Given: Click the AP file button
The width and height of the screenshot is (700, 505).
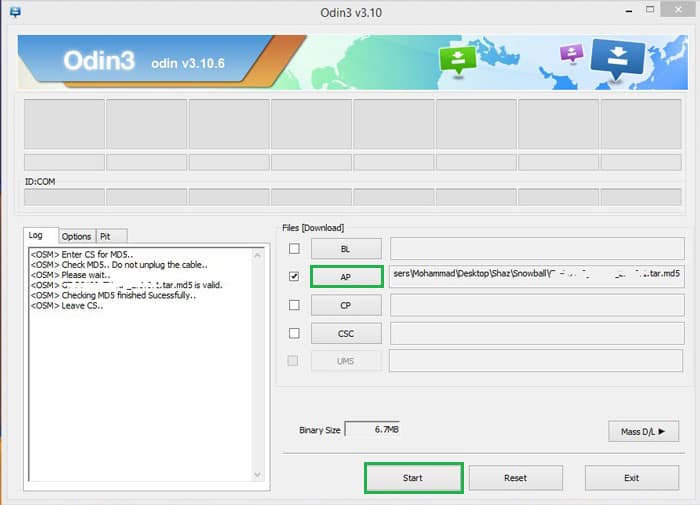Looking at the screenshot, I should click(x=346, y=277).
